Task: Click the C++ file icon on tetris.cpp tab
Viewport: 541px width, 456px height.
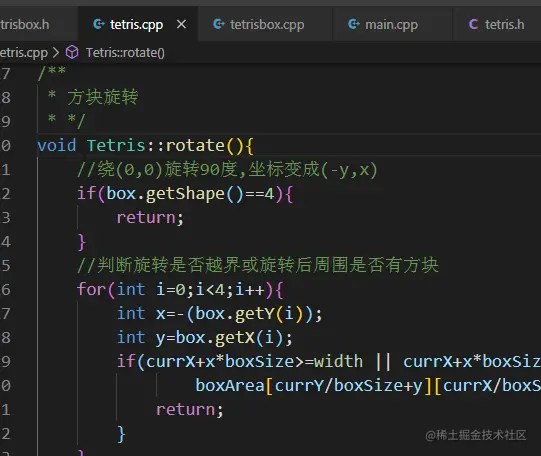Action: click(x=99, y=24)
